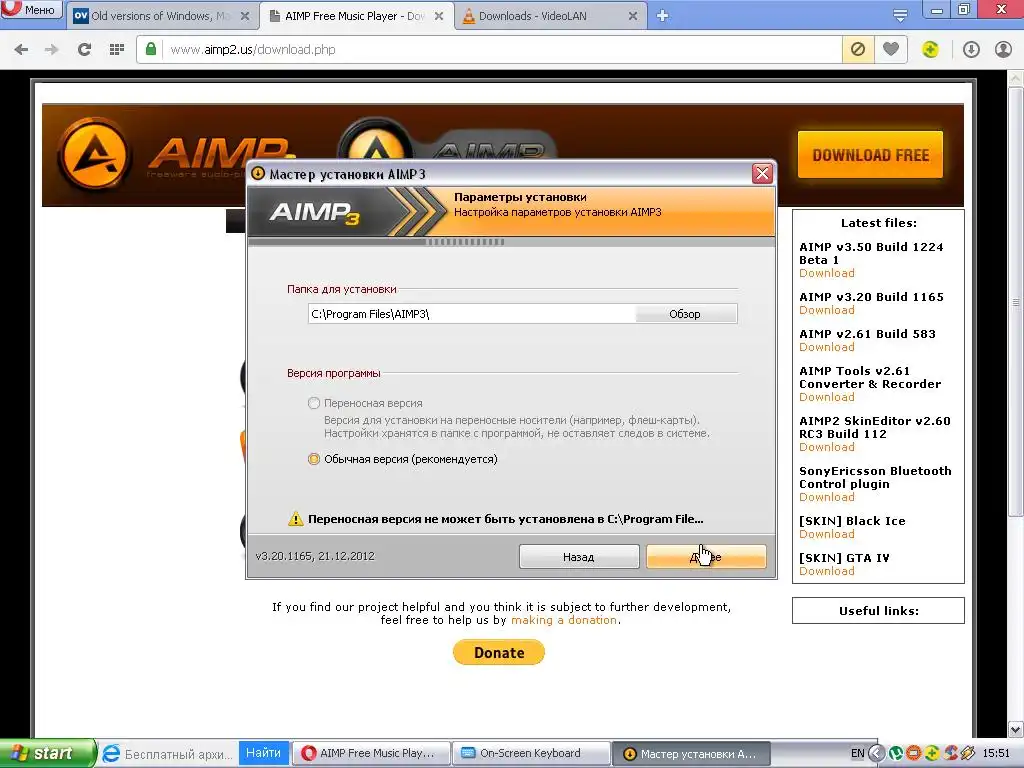
Task: Download AIMP v3.50 Build 1224 Beta 1
Action: (x=826, y=274)
